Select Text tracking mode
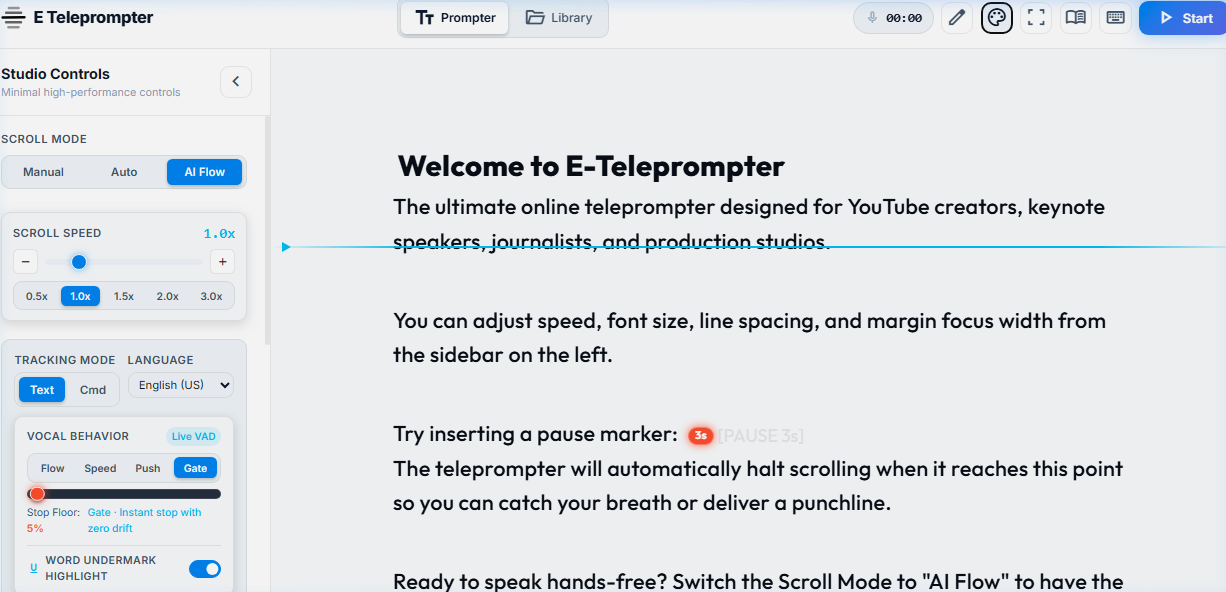 pos(42,390)
